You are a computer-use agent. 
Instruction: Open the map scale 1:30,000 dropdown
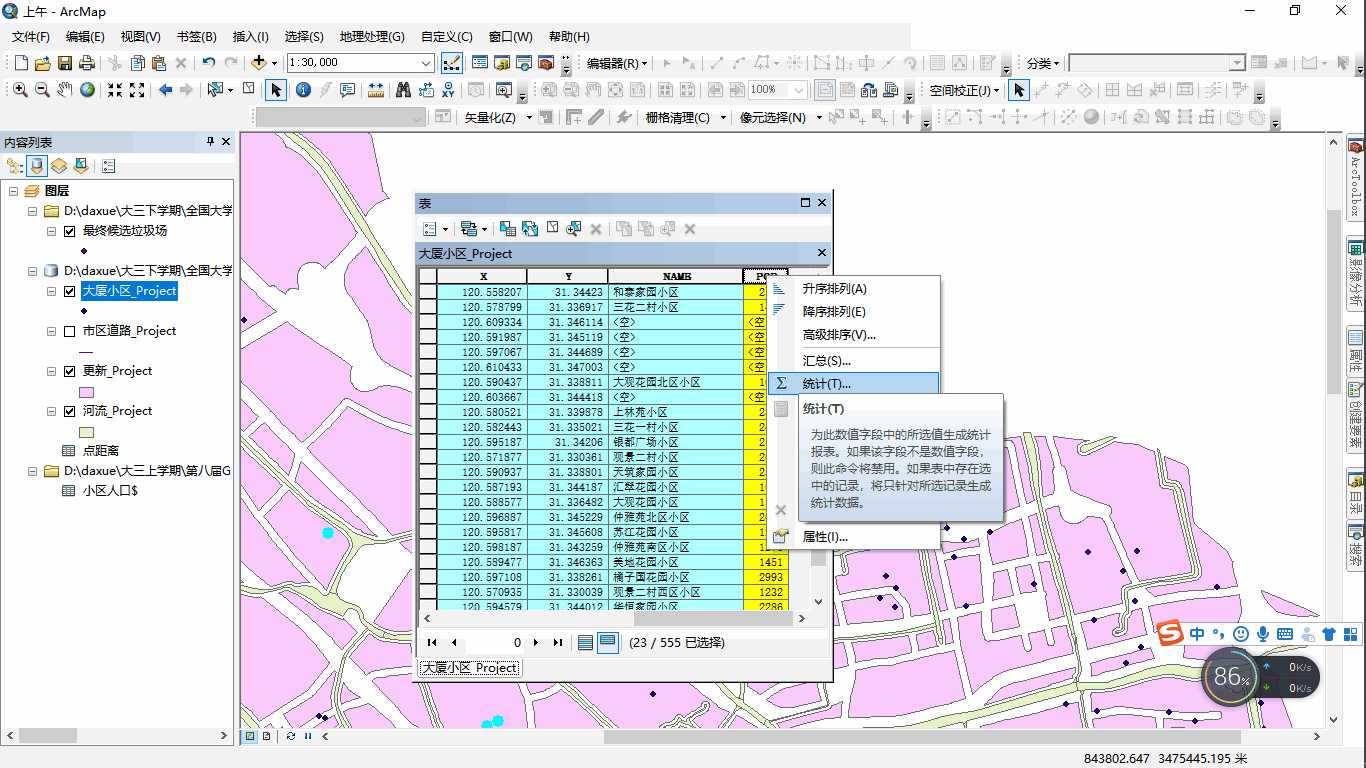point(426,63)
